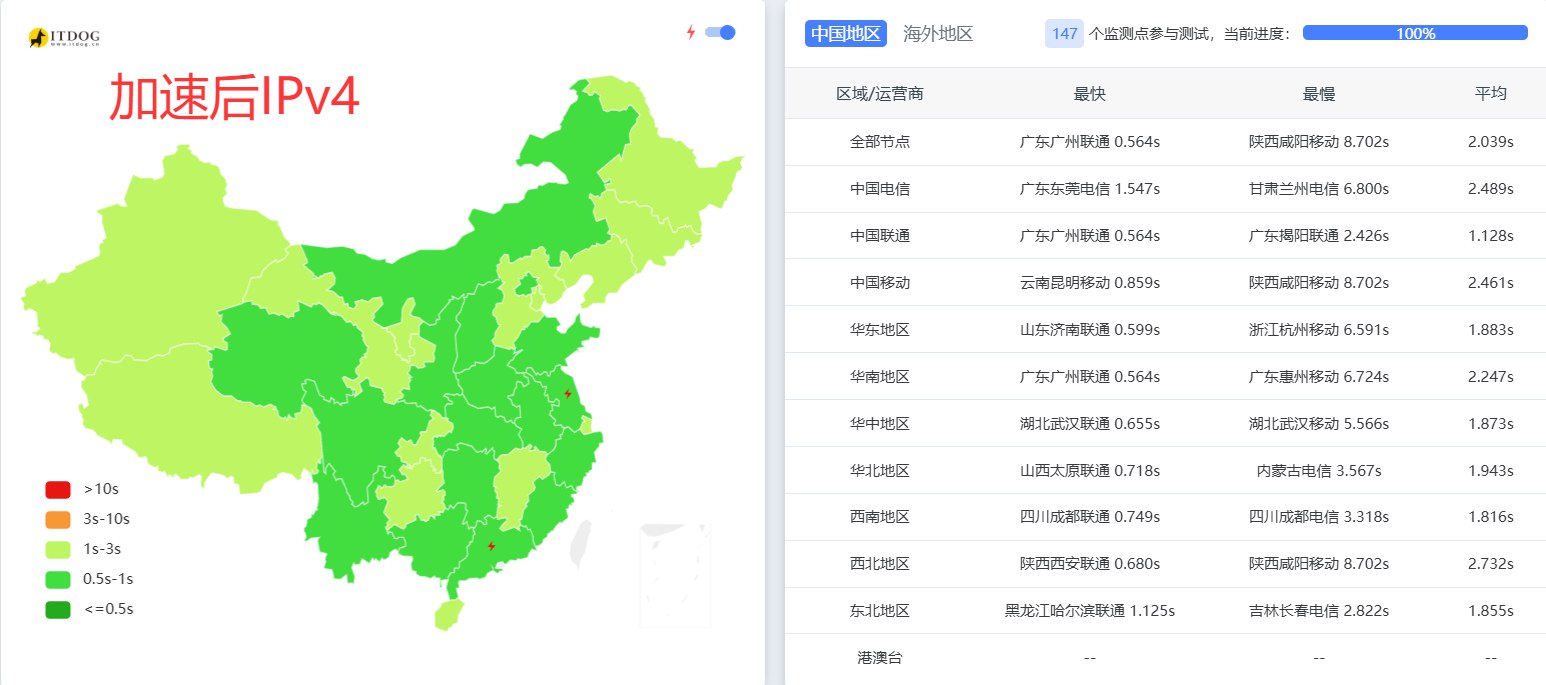This screenshot has height=685, width=1546.
Task: Select the 中国地区 tab
Action: 845,33
